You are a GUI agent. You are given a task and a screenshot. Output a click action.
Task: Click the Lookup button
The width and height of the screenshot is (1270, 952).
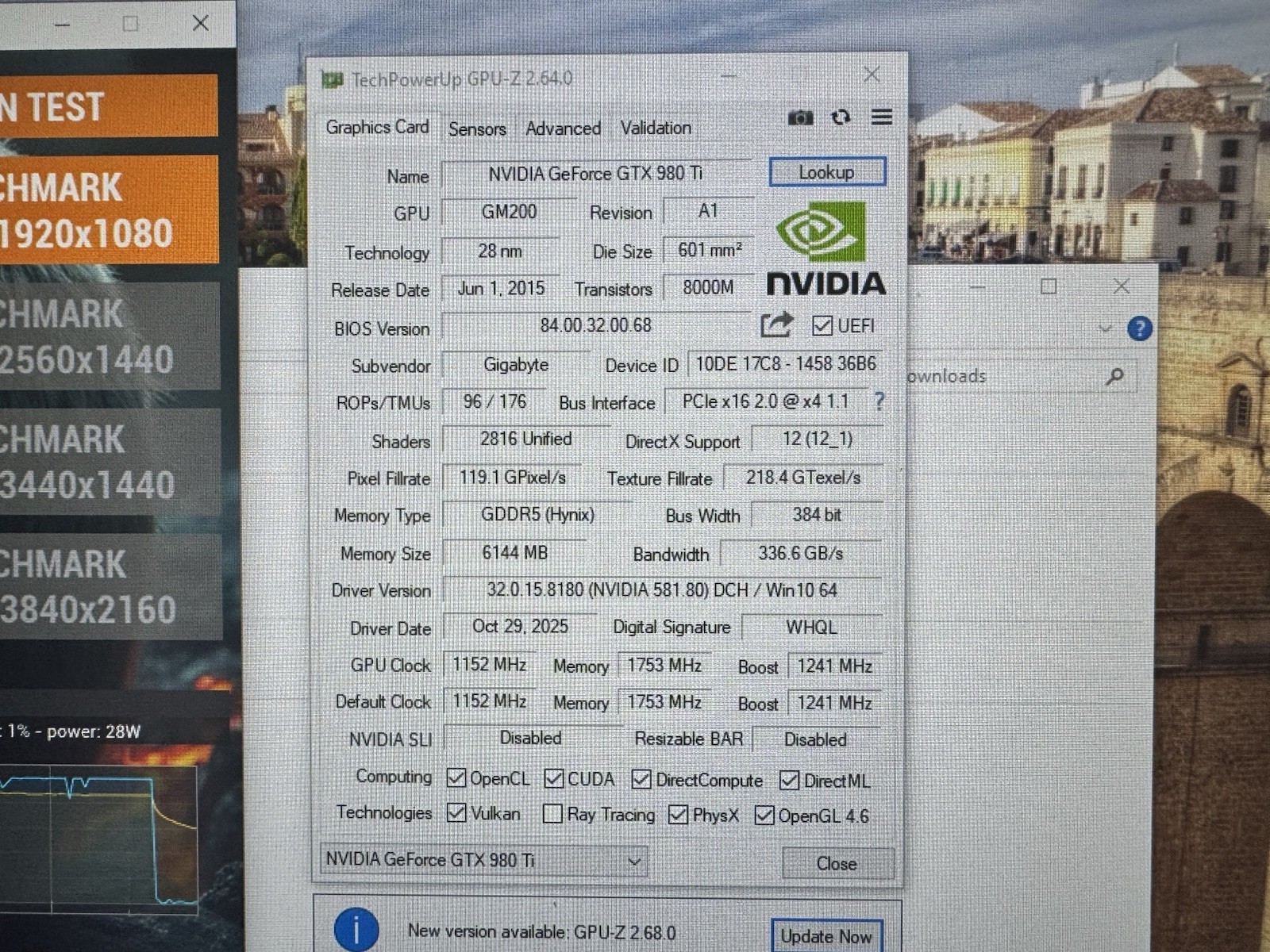coord(827,172)
